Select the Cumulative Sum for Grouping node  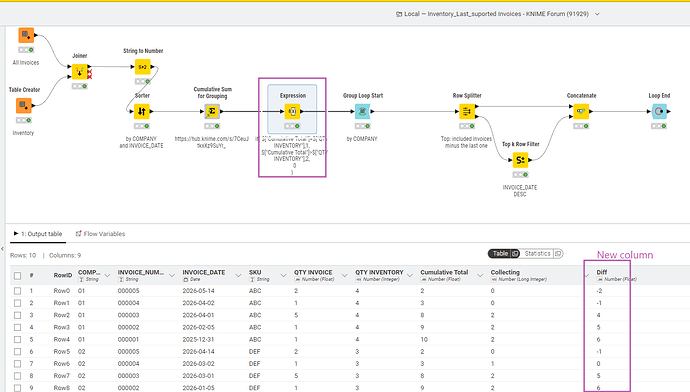(x=212, y=111)
